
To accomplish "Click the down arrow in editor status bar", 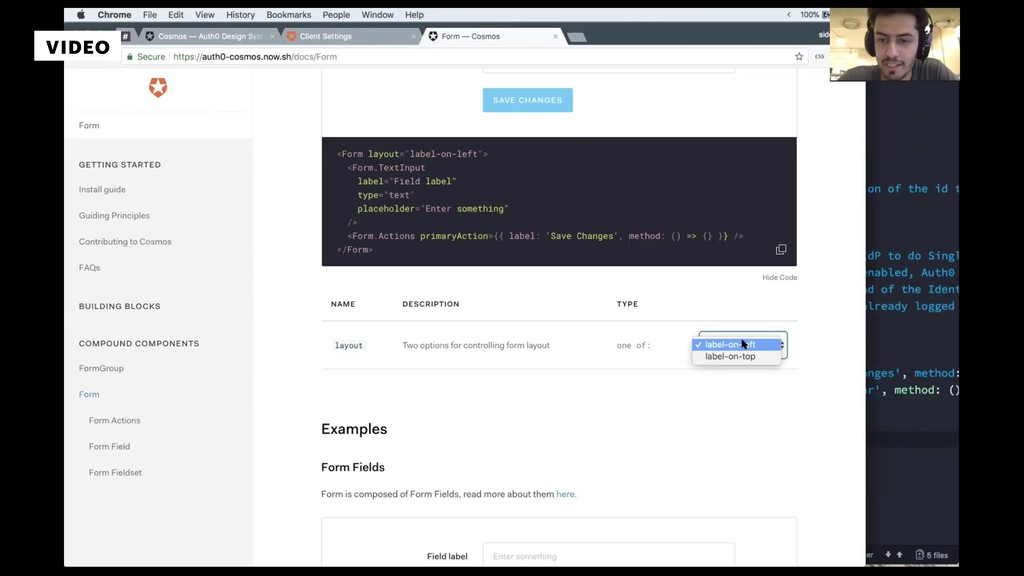I will coord(888,554).
